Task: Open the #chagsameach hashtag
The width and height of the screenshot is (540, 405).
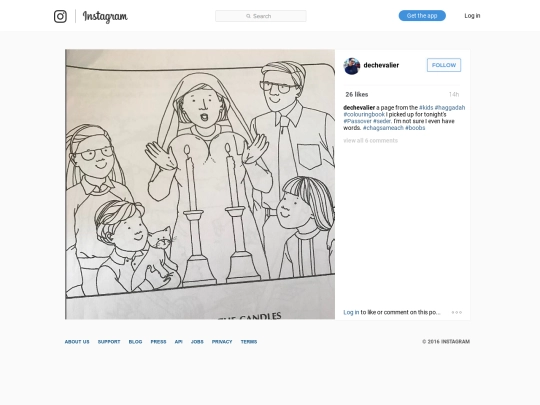Action: click(383, 128)
